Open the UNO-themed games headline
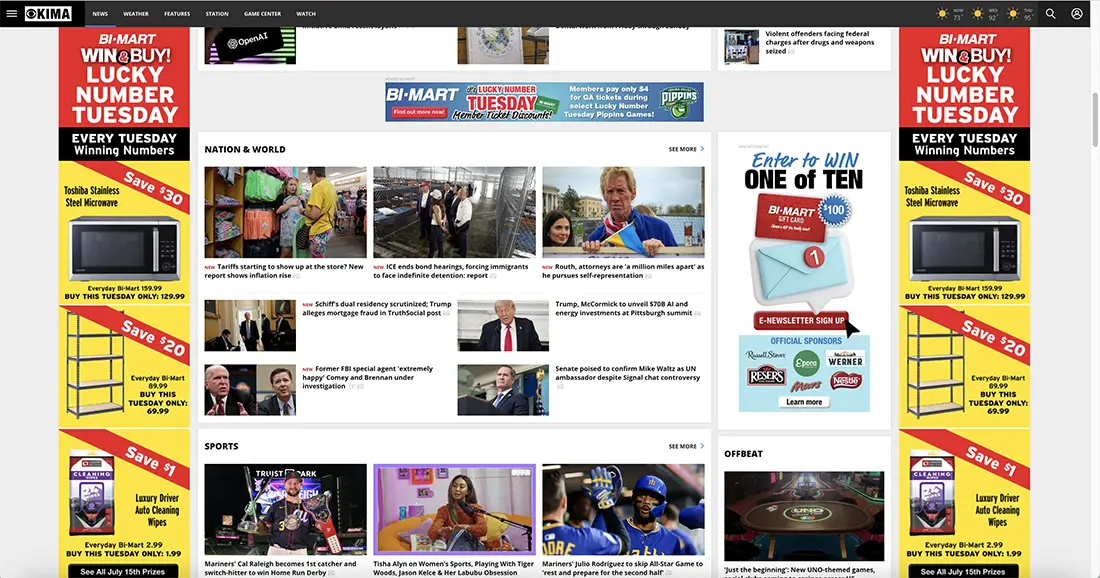 (x=800, y=572)
